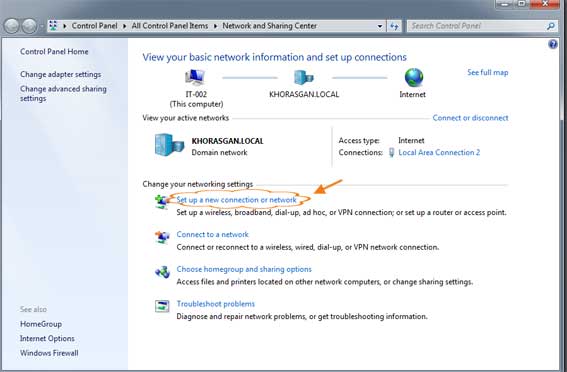This screenshot has width=567, height=372.
Task: Open Choose homegroup and sharing options
Action: [x=244, y=269]
